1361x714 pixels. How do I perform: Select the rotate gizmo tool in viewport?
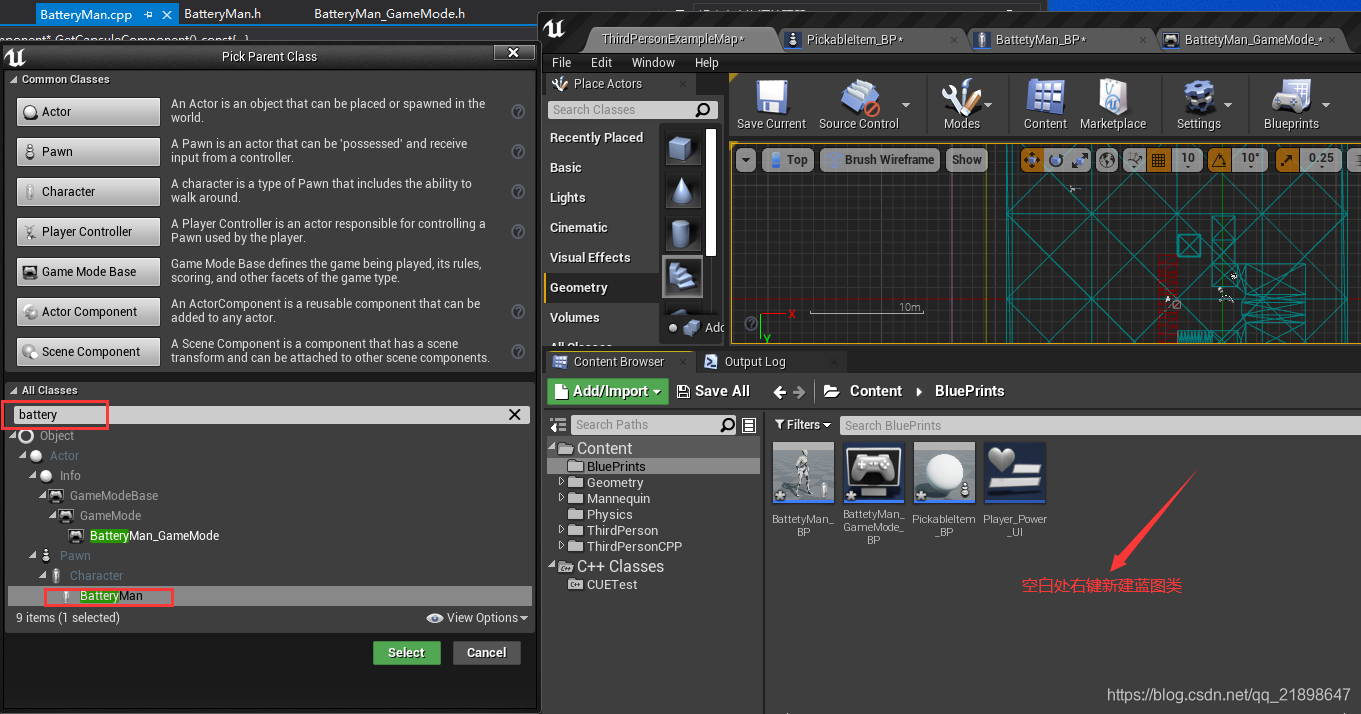1057,159
